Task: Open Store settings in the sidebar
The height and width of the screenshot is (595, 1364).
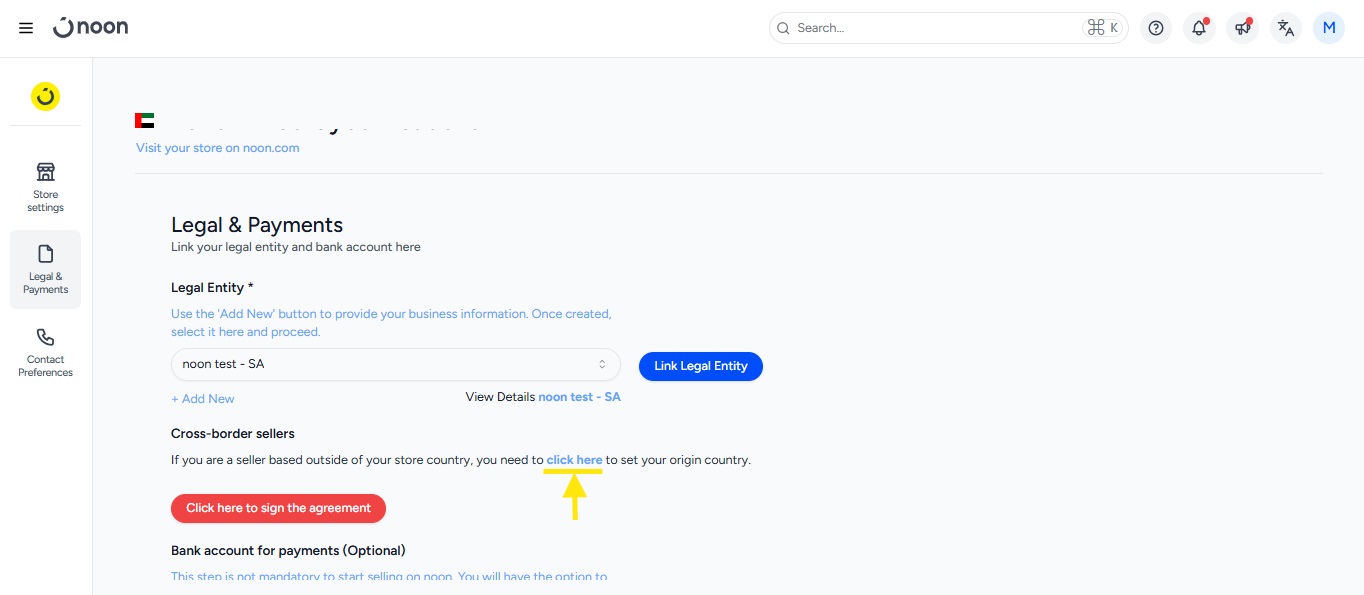Action: point(45,186)
